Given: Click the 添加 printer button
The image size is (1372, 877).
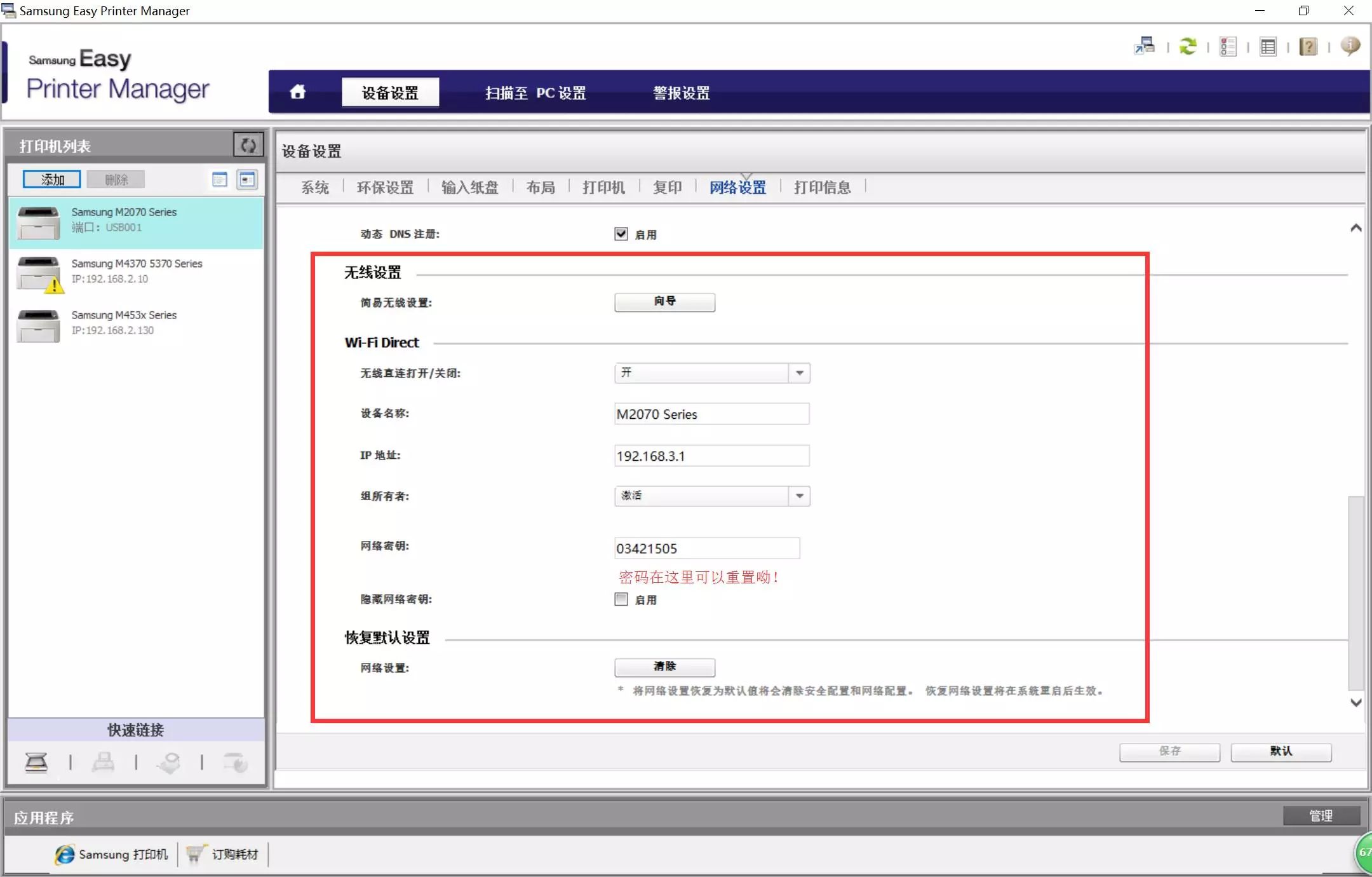Looking at the screenshot, I should click(x=51, y=179).
